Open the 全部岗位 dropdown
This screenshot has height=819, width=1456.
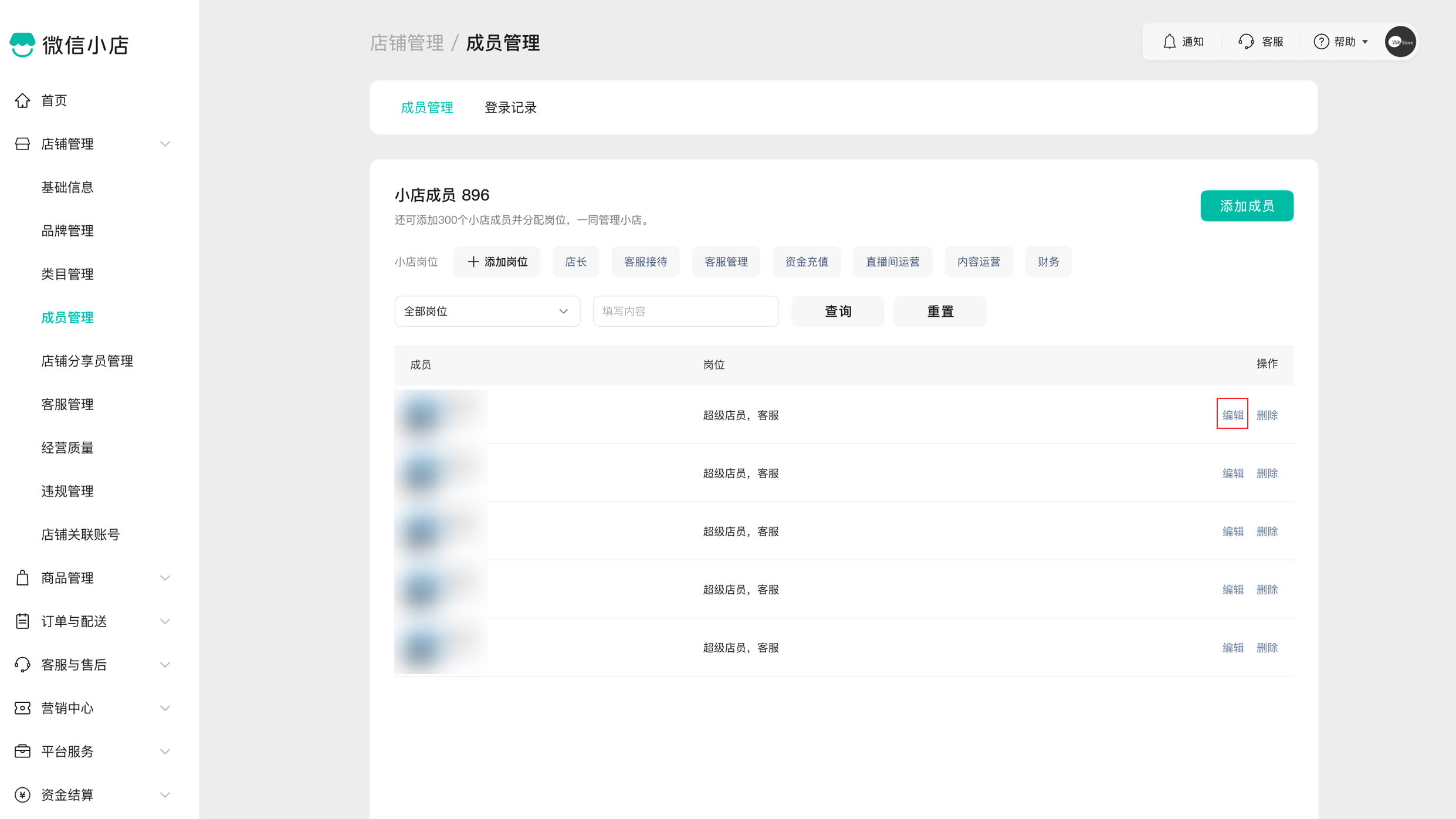(487, 312)
